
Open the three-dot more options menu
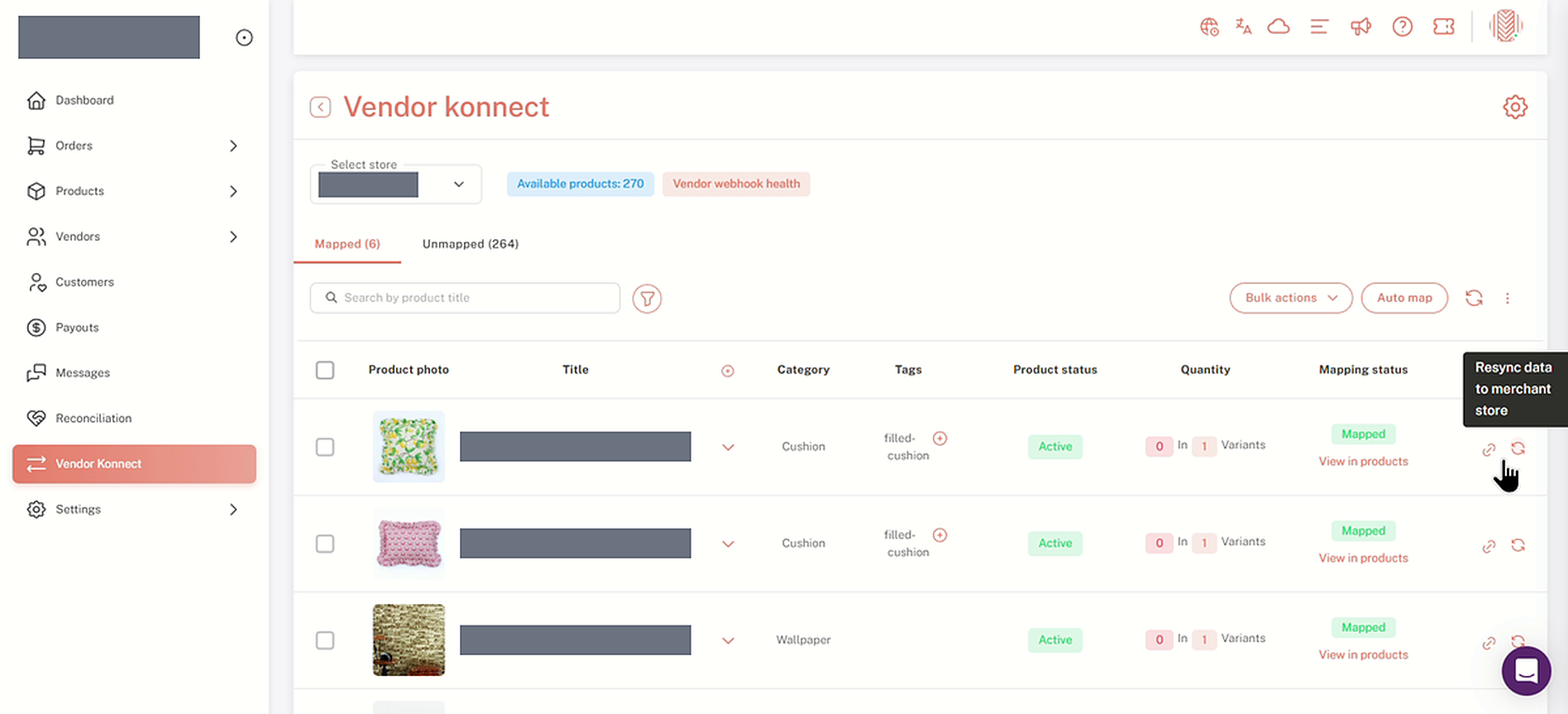(x=1508, y=298)
